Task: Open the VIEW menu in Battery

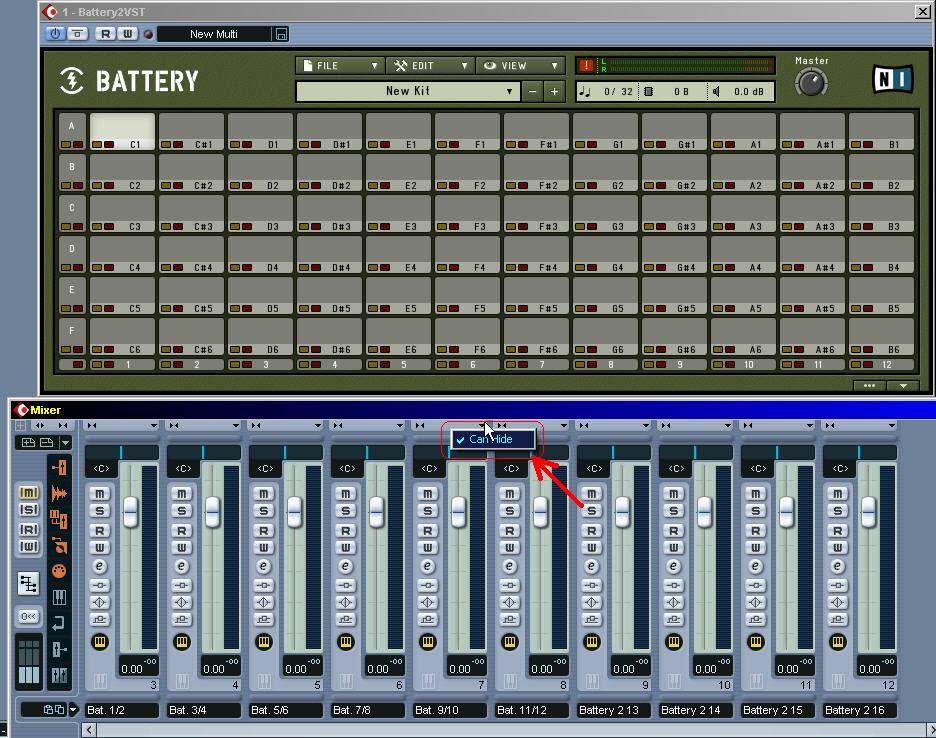Action: (x=520, y=66)
